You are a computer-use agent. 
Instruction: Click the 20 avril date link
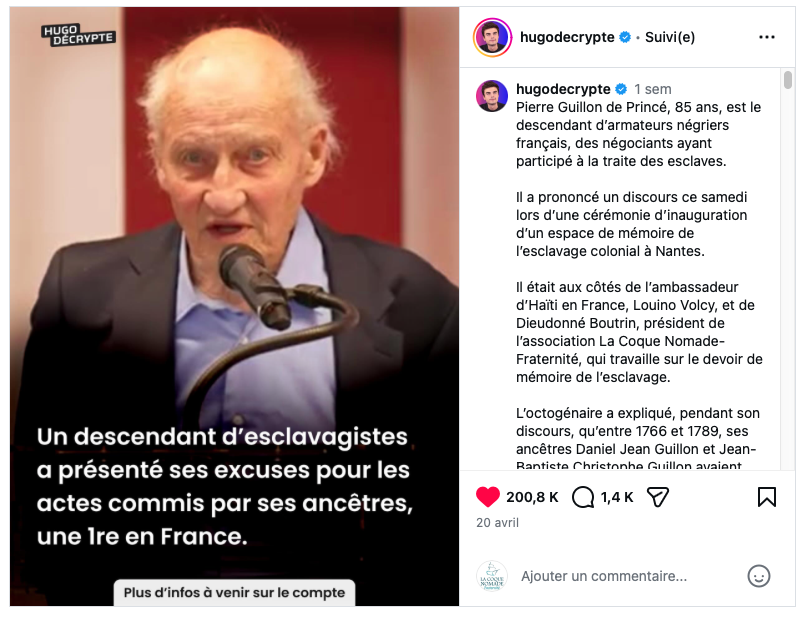(x=497, y=523)
